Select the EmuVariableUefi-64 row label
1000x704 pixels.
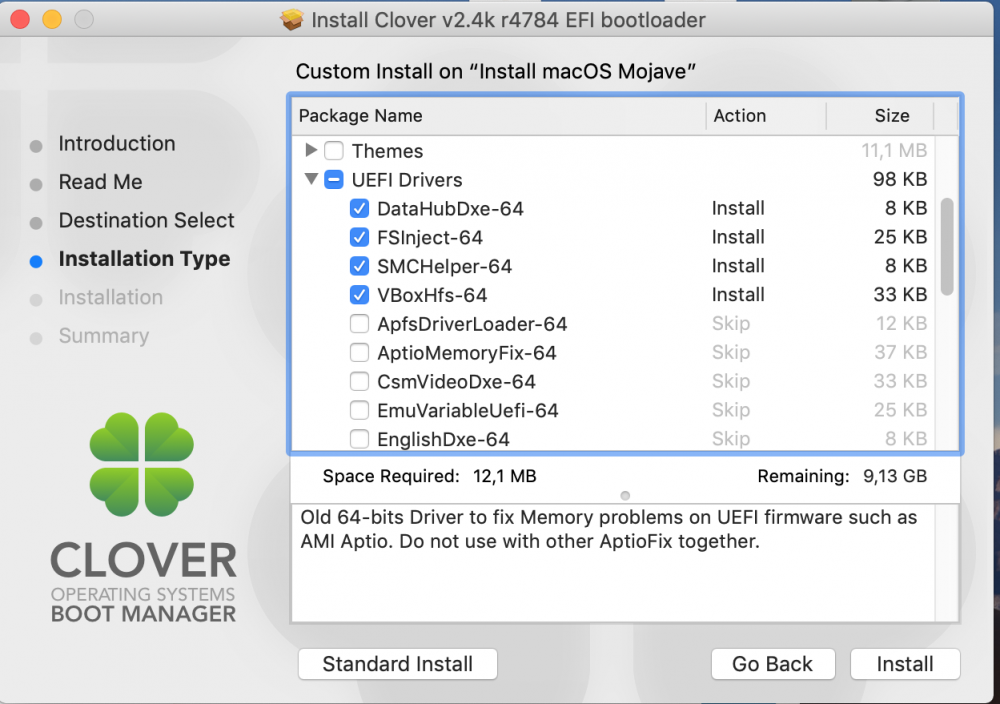pyautogui.click(x=467, y=410)
